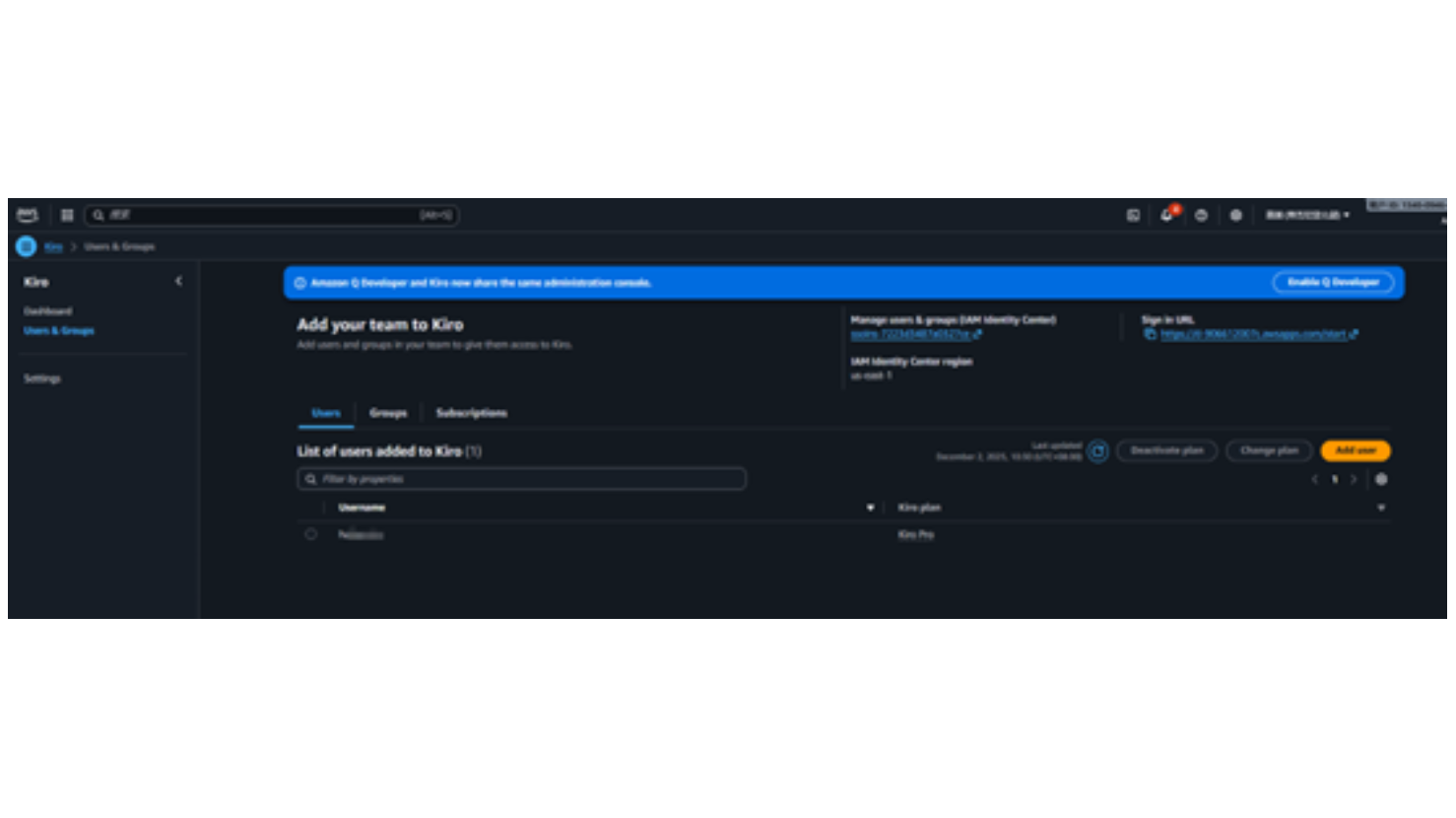
Task: Switch to the Groups tab
Action: 388,413
